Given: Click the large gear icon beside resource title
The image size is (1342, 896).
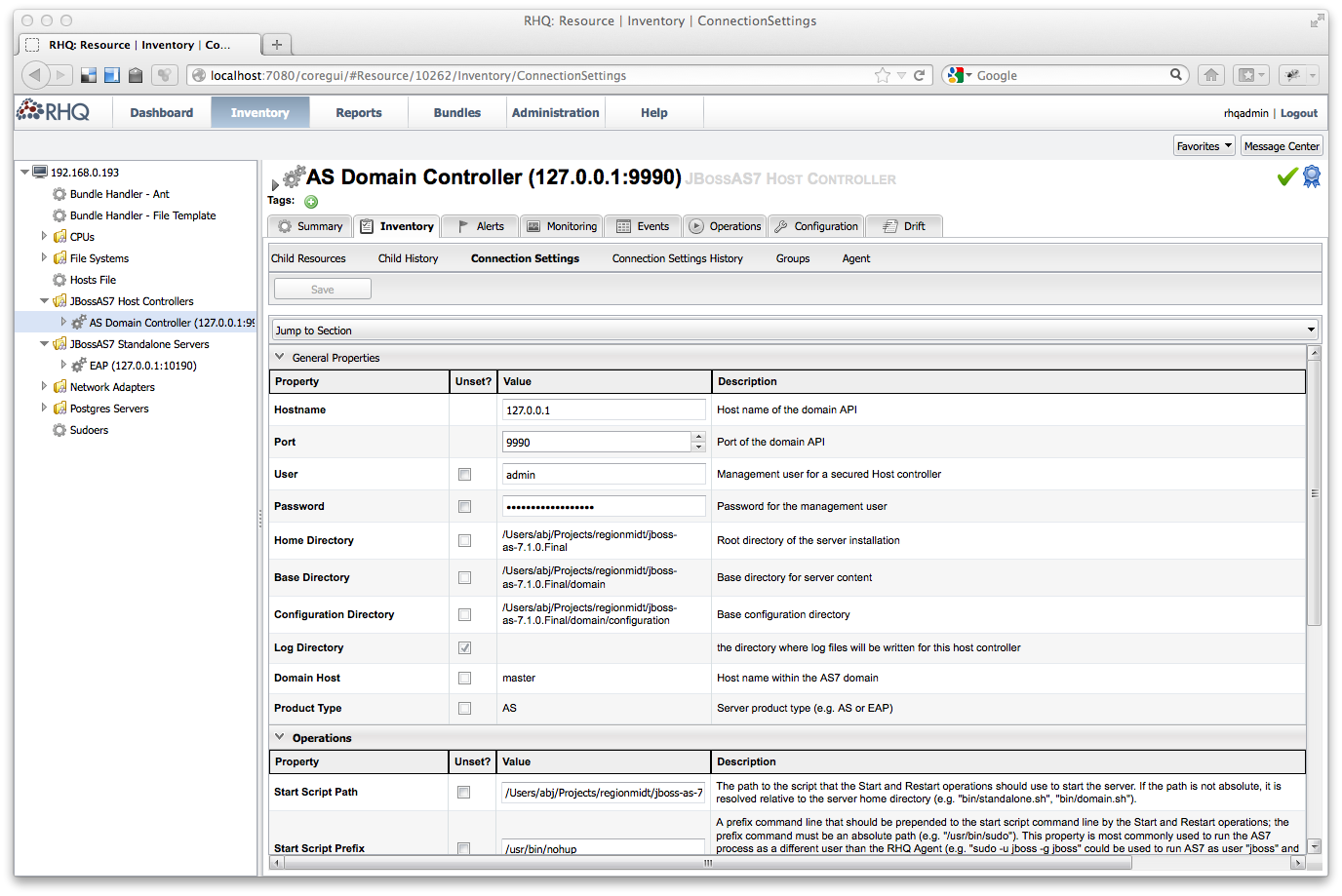Looking at the screenshot, I should click(x=294, y=177).
